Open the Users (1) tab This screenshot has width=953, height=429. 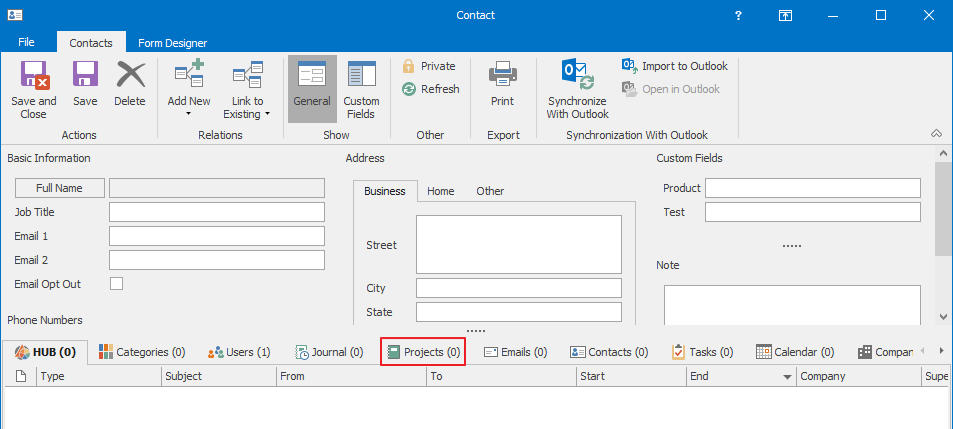point(239,352)
